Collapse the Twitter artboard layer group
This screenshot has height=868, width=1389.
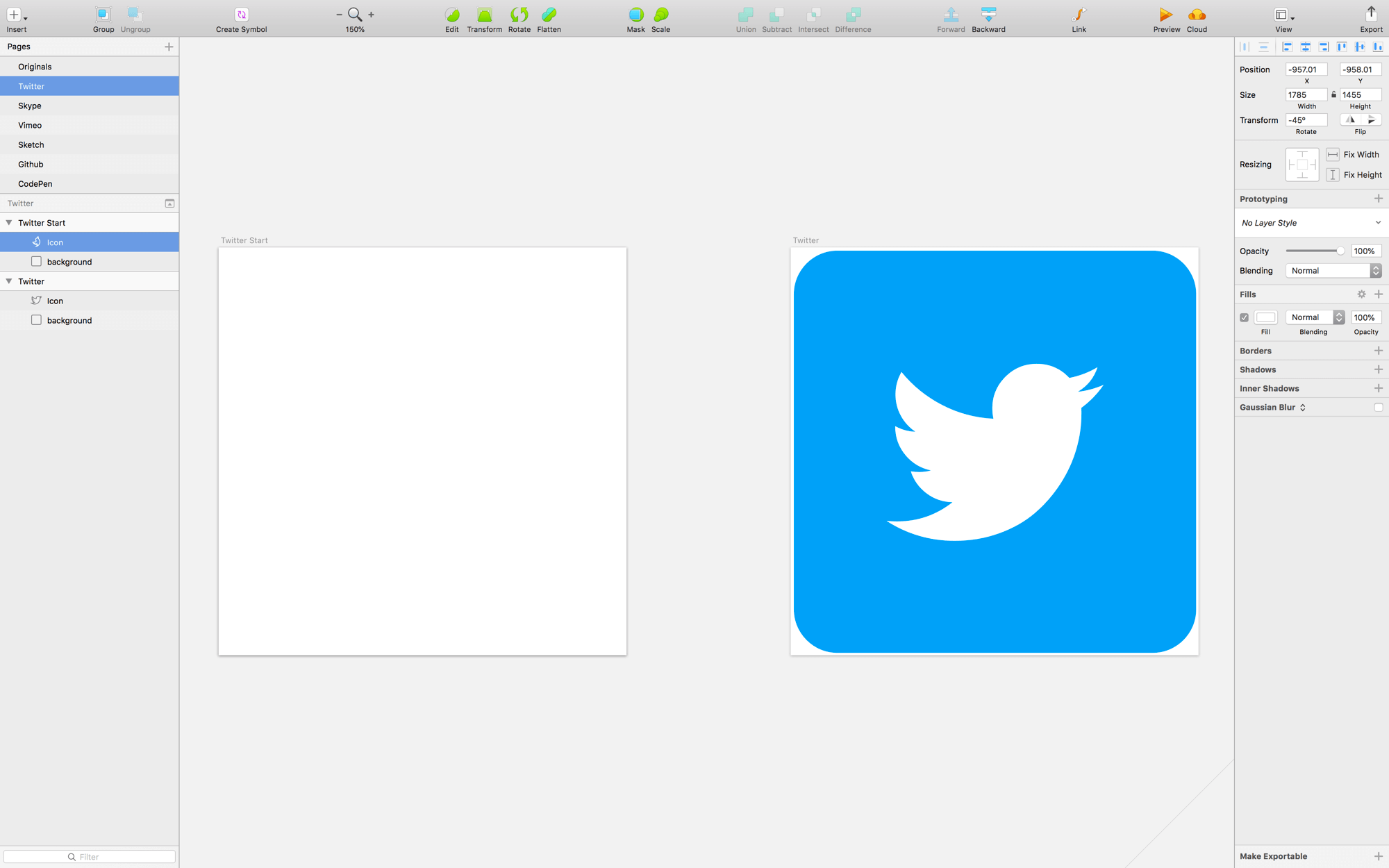point(9,281)
